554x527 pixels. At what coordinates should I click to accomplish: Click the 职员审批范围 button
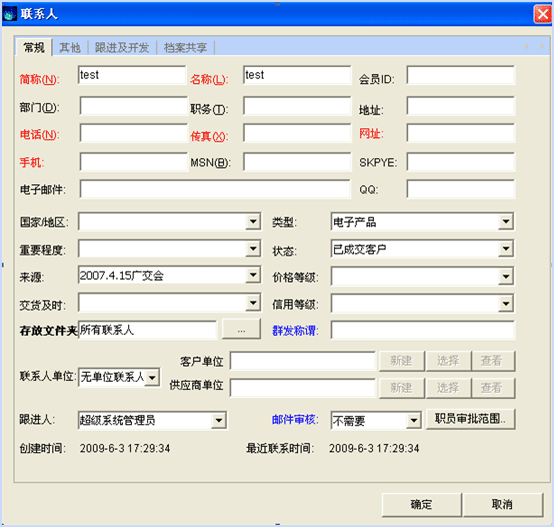470,419
